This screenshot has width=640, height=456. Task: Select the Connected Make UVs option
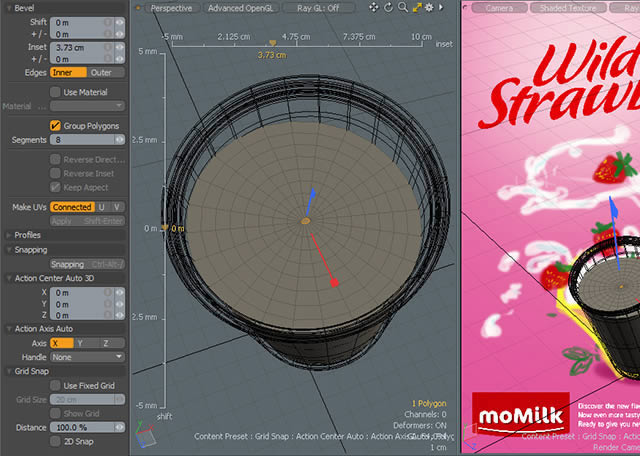coord(72,207)
